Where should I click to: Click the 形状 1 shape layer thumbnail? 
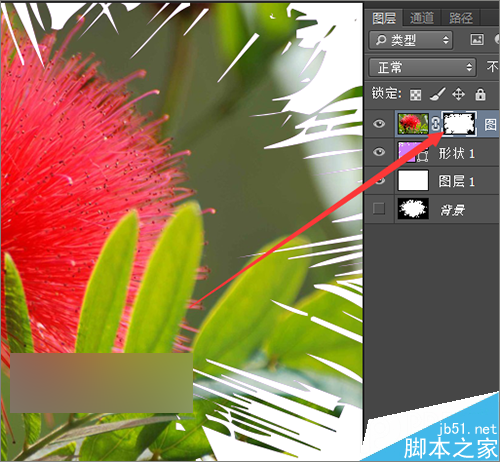413,152
